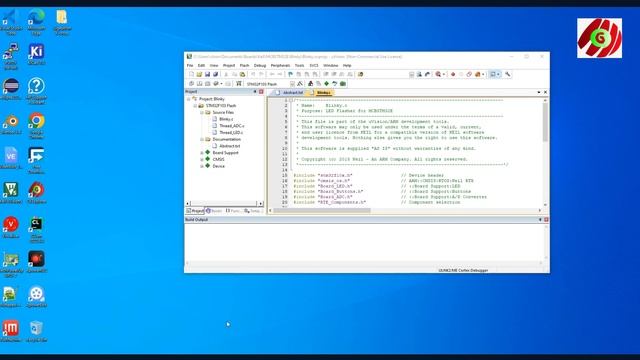The width and height of the screenshot is (640, 360).
Task: Start debug session with magnifier icon
Action: pos(438,74)
